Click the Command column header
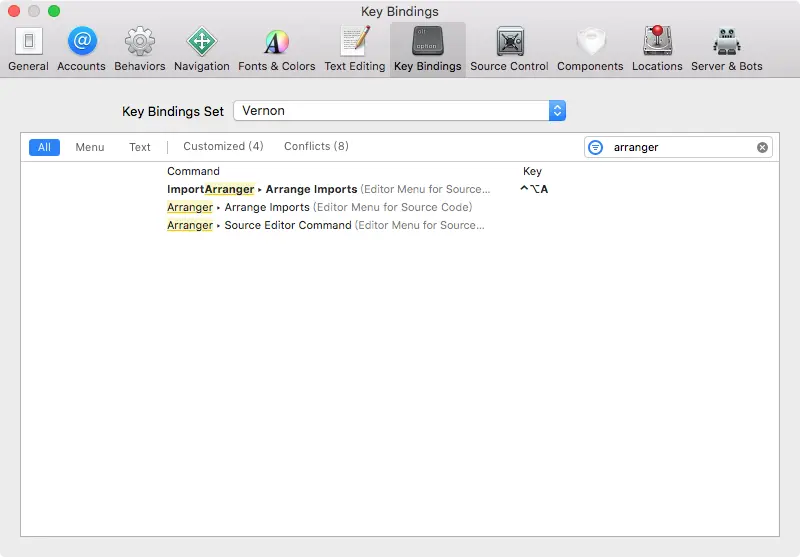The width and height of the screenshot is (800, 557). pos(193,171)
